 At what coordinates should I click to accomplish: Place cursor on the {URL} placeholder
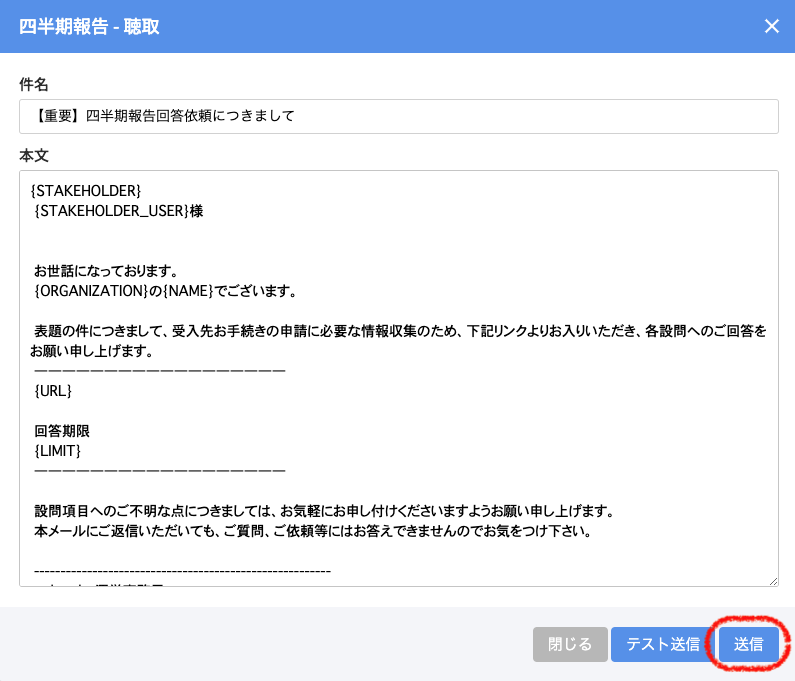[x=53, y=391]
